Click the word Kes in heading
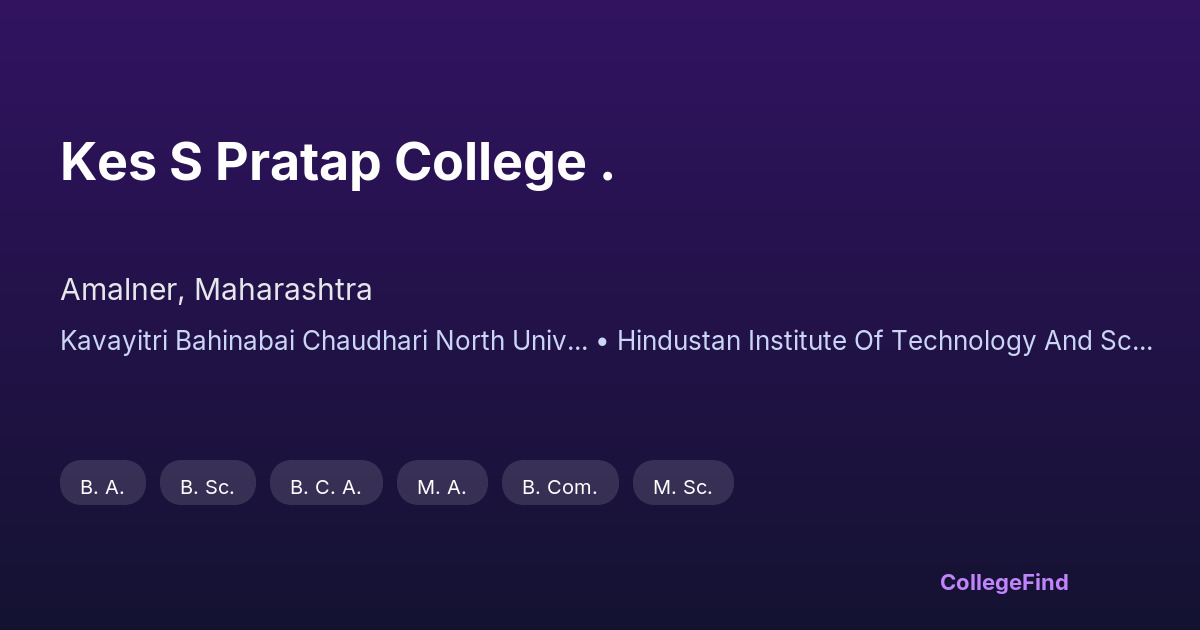 pyautogui.click(x=108, y=162)
